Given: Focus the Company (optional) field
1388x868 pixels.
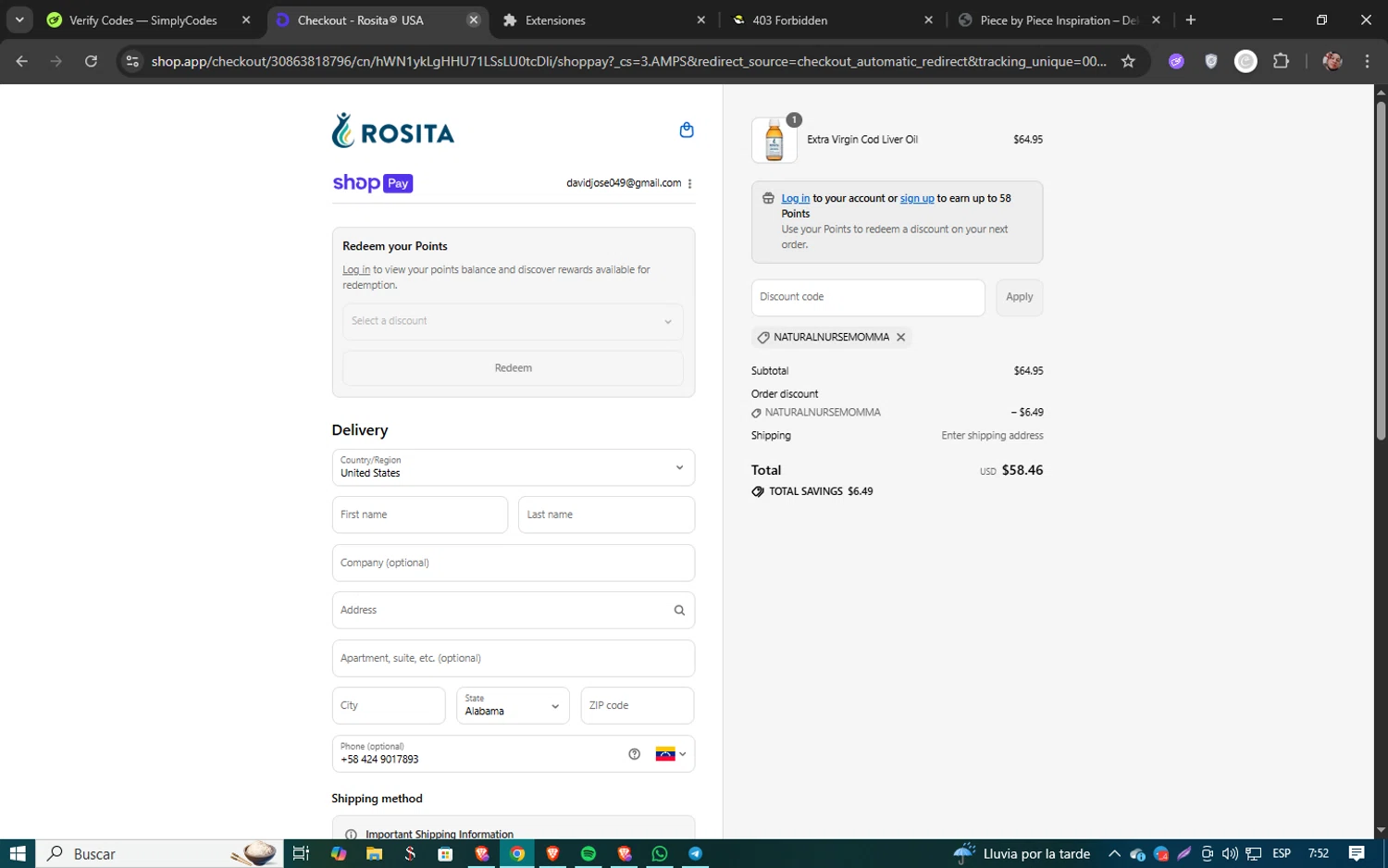Looking at the screenshot, I should point(513,563).
